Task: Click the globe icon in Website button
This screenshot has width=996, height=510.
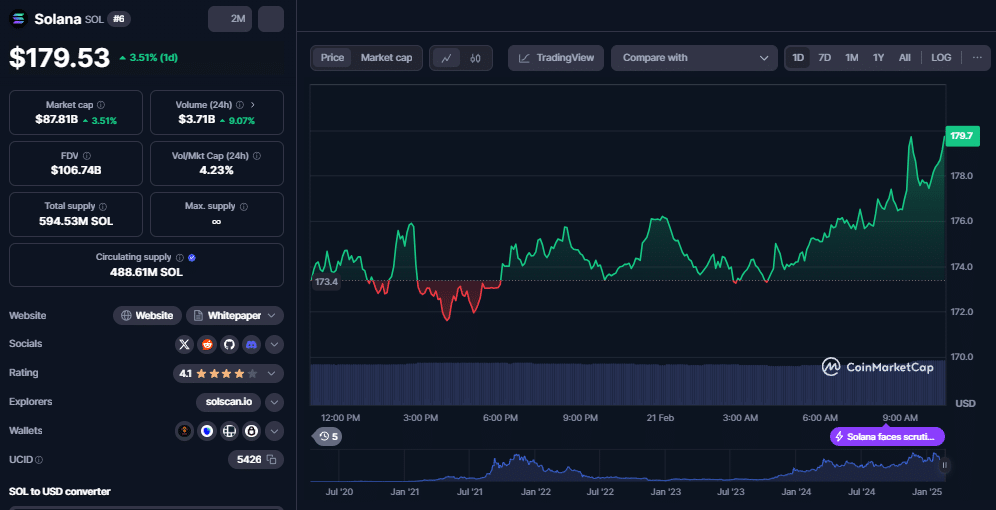Action: (x=126, y=316)
